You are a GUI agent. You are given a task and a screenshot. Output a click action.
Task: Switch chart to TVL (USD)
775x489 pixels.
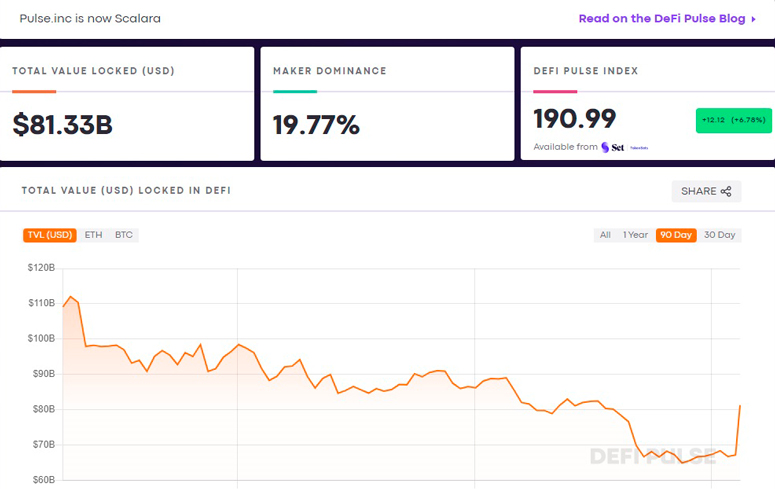(x=49, y=235)
